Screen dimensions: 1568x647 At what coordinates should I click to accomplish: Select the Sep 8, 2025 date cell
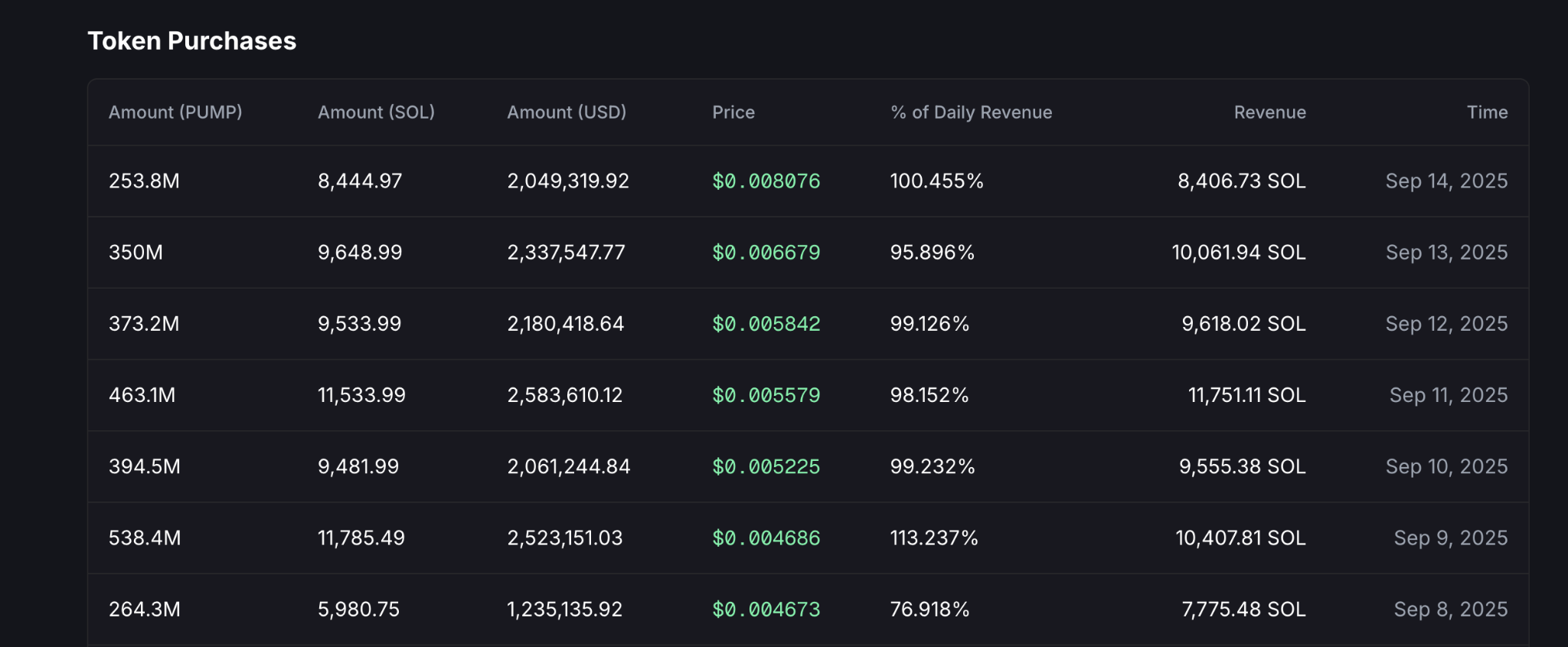[x=1451, y=609]
